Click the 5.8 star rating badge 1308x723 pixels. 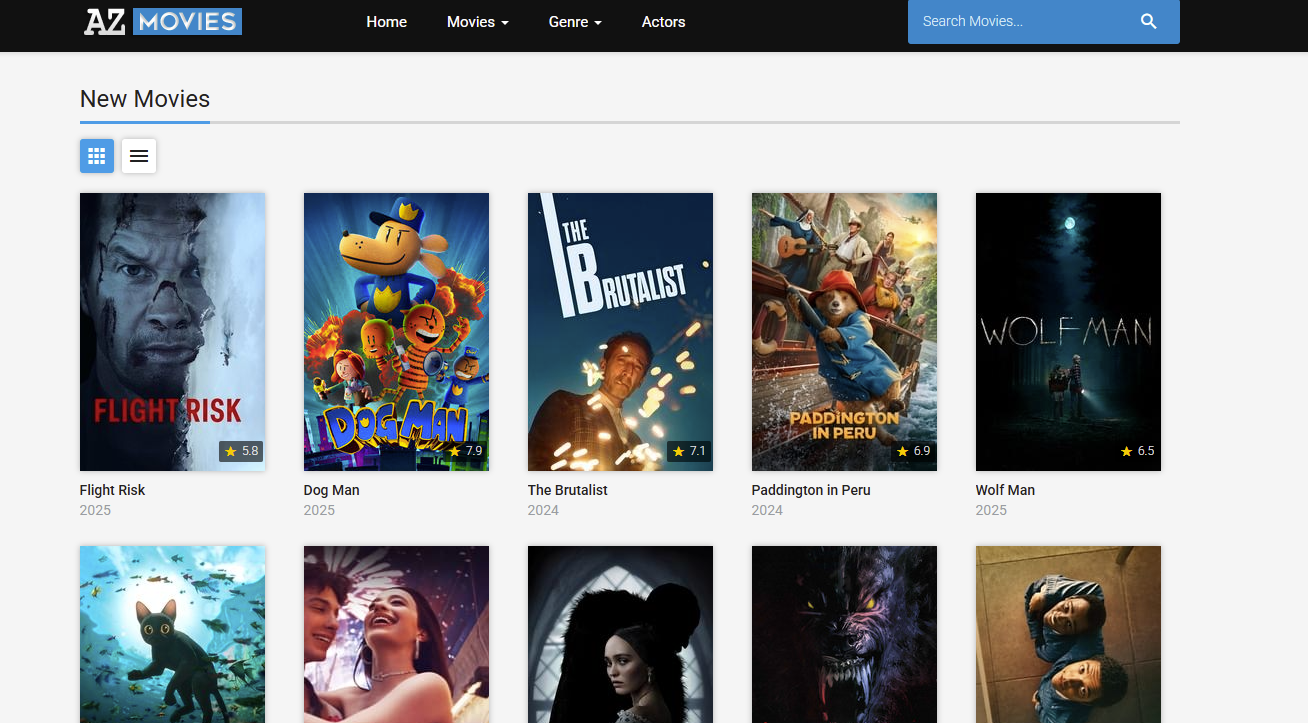tap(241, 451)
